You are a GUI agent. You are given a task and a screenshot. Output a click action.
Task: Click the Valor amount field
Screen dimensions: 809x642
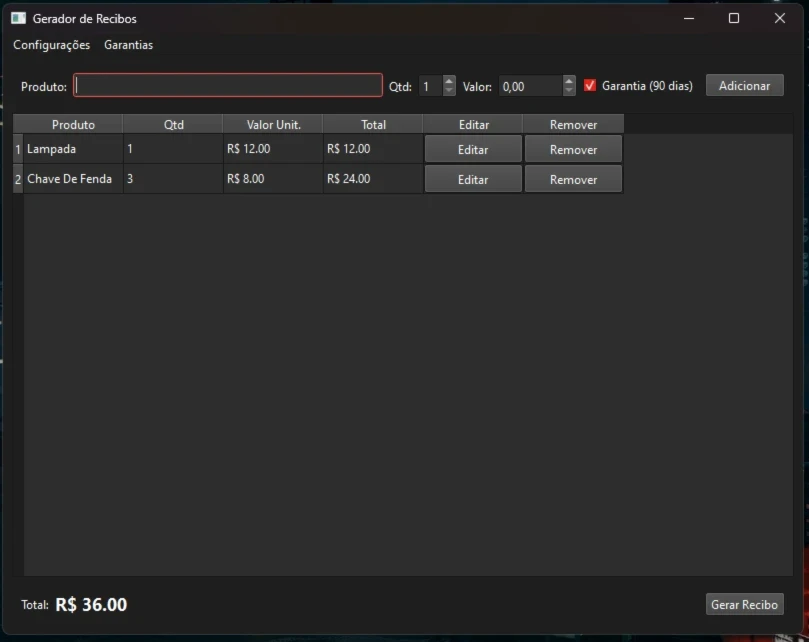coord(530,86)
